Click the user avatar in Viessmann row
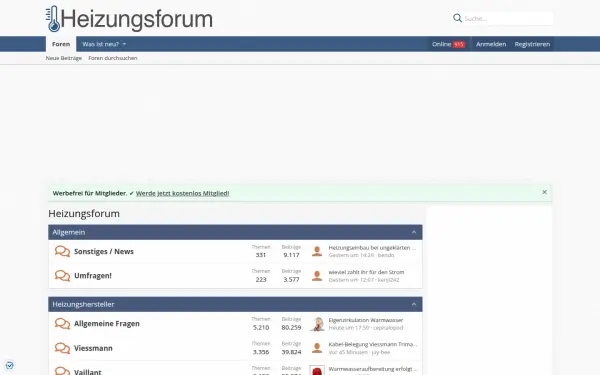600x375 pixels. [317, 348]
